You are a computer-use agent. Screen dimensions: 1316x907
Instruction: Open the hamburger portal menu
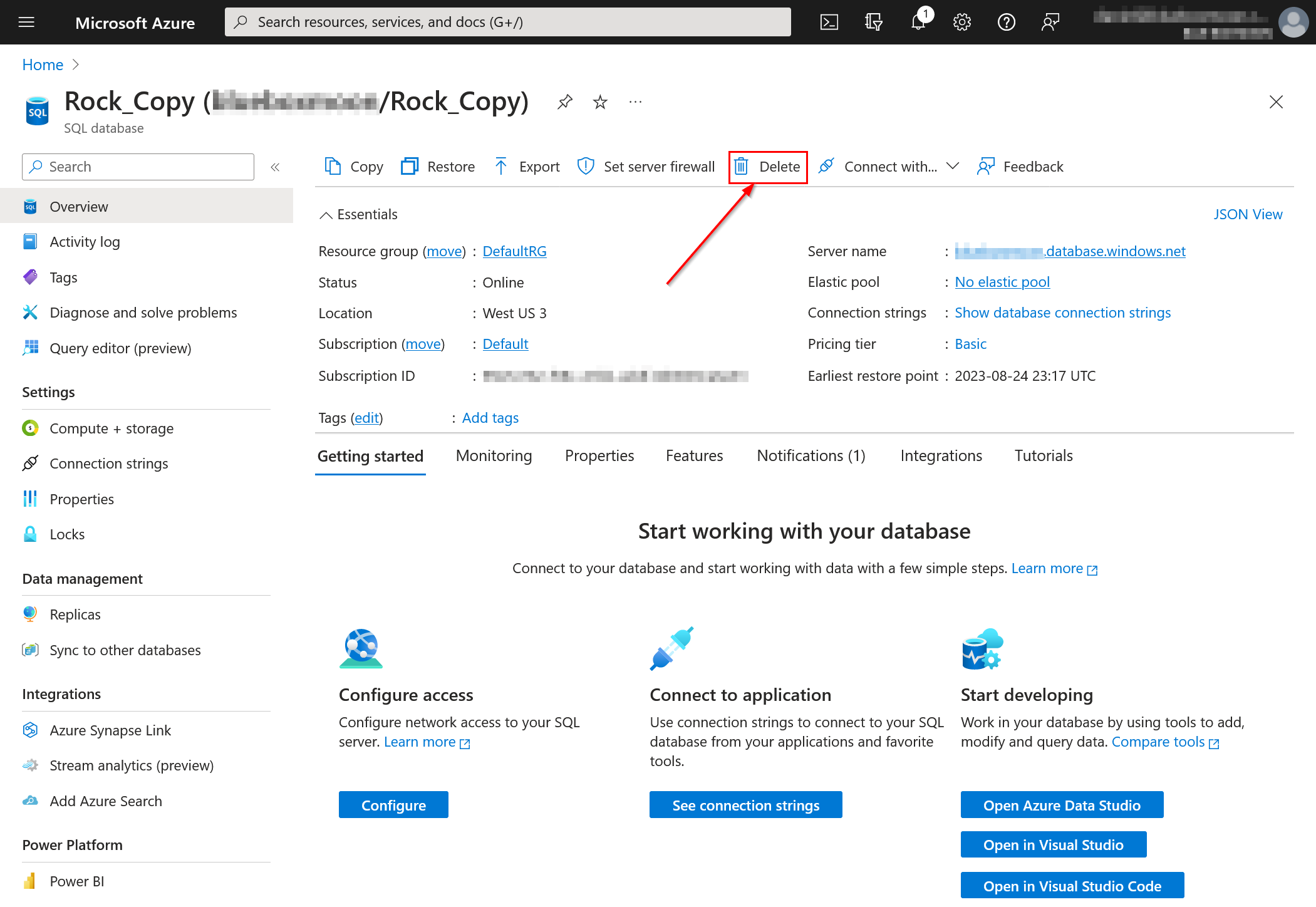[x=26, y=23]
